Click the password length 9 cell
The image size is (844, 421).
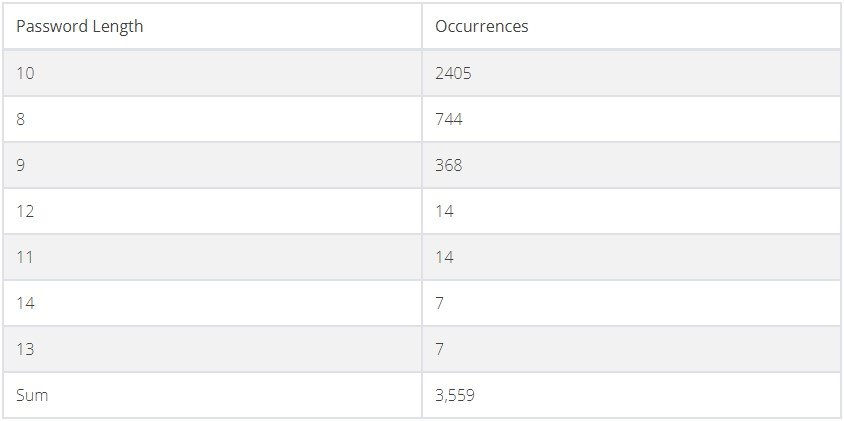point(212,165)
